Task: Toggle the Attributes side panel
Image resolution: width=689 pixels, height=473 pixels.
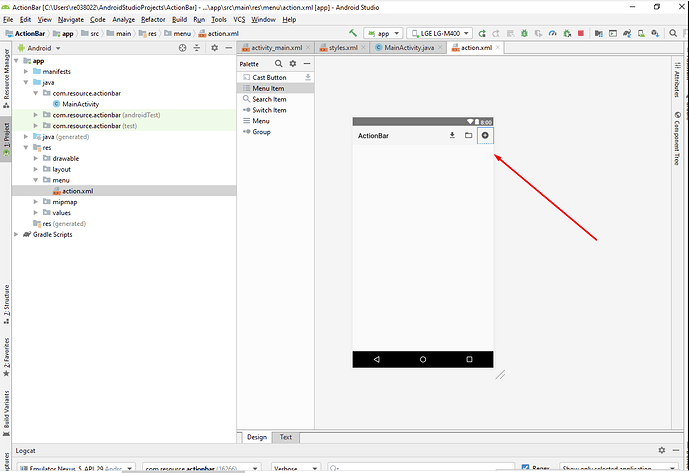Action: point(677,80)
